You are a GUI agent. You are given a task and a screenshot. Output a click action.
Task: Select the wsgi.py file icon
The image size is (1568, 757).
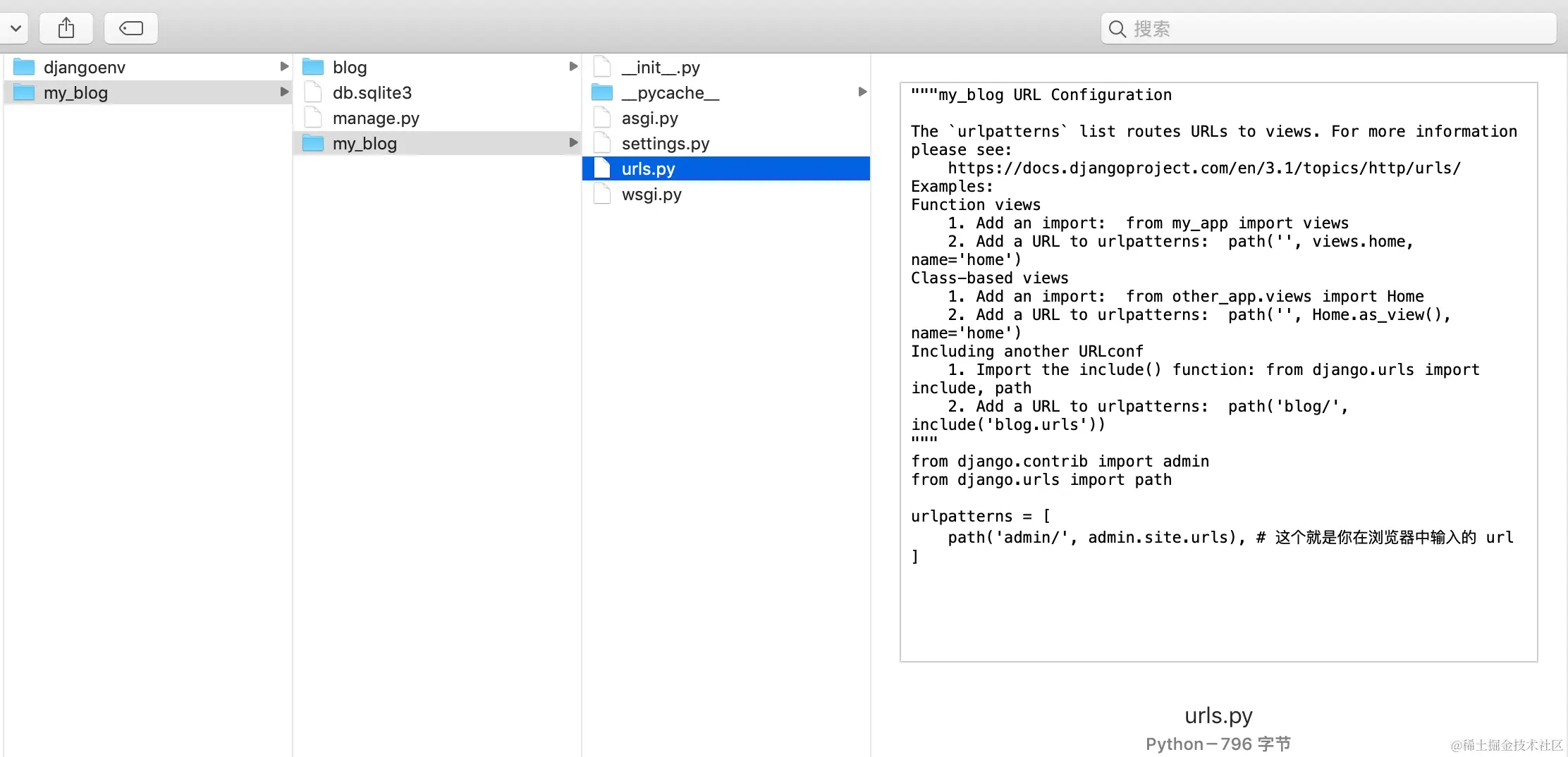click(602, 194)
